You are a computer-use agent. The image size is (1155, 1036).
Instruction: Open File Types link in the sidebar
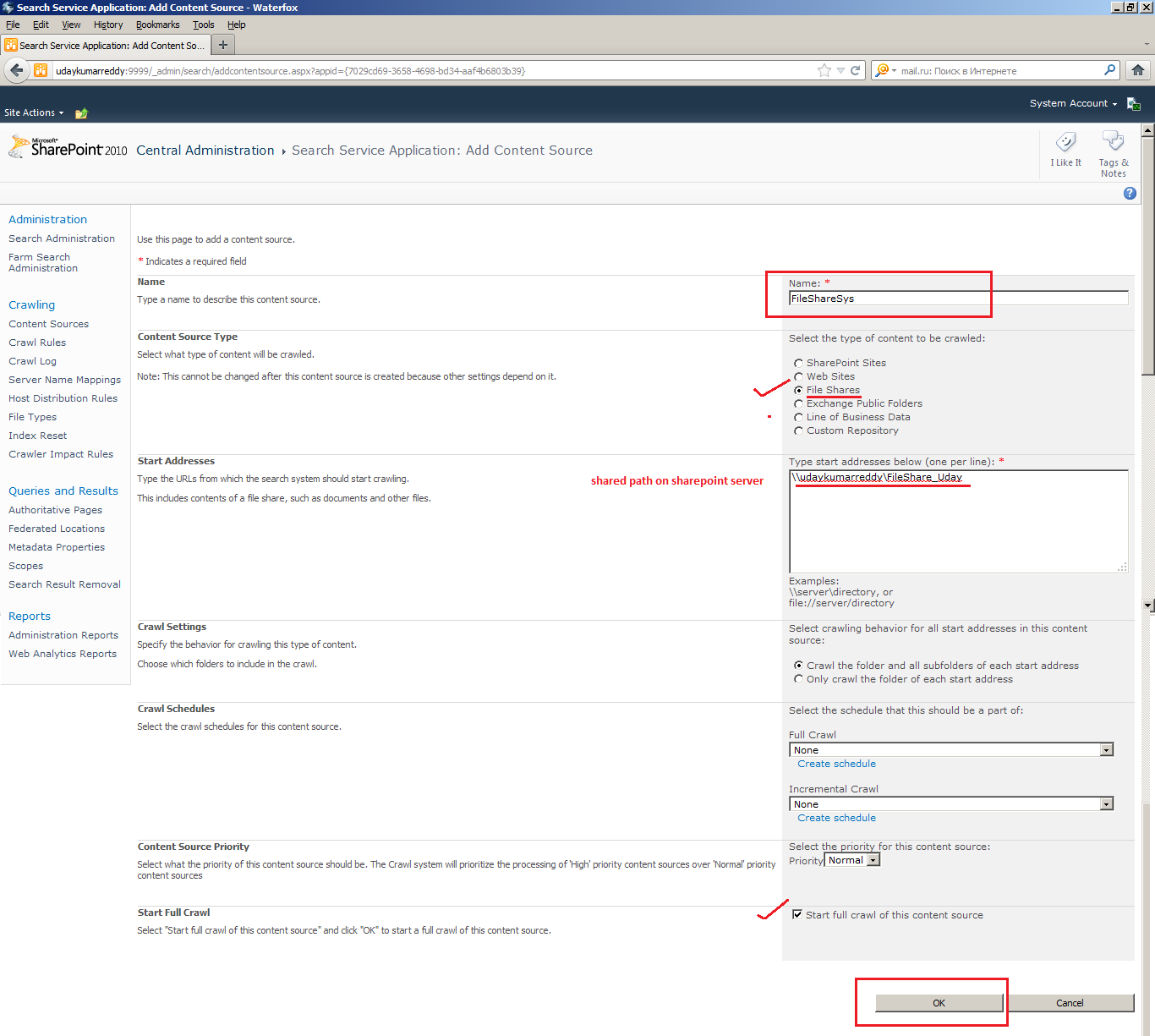[x=32, y=417]
